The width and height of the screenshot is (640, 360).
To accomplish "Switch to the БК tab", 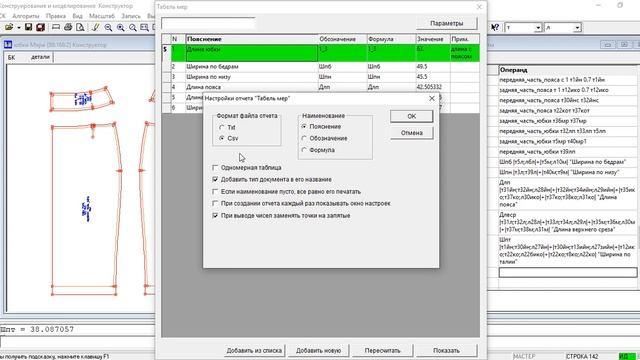I will 11,58.
